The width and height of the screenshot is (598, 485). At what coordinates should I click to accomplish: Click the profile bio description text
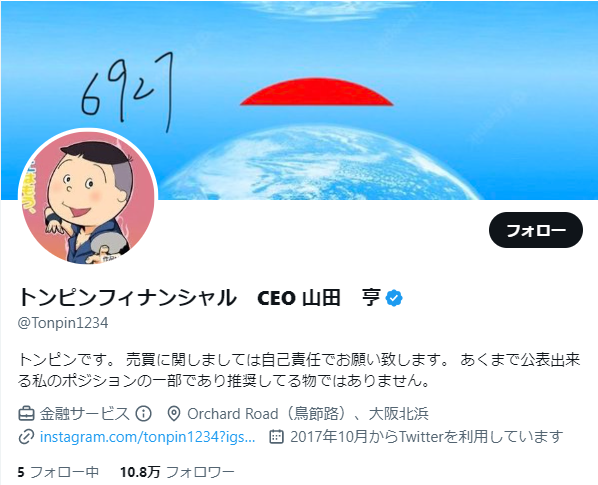click(299, 370)
